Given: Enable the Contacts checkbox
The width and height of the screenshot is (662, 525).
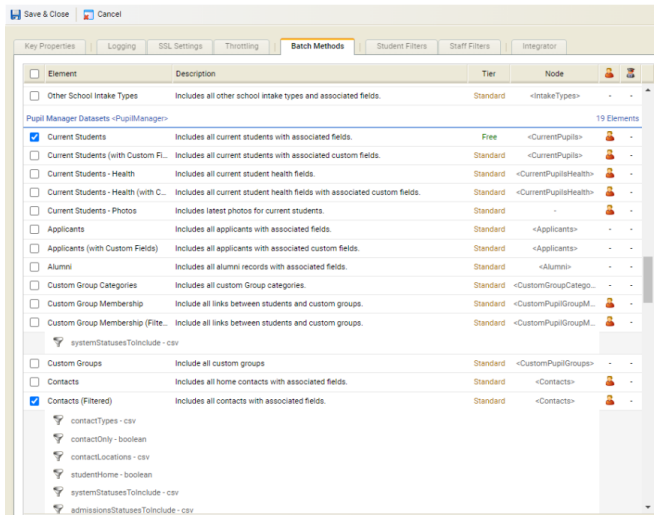Looking at the screenshot, I should 35,382.
